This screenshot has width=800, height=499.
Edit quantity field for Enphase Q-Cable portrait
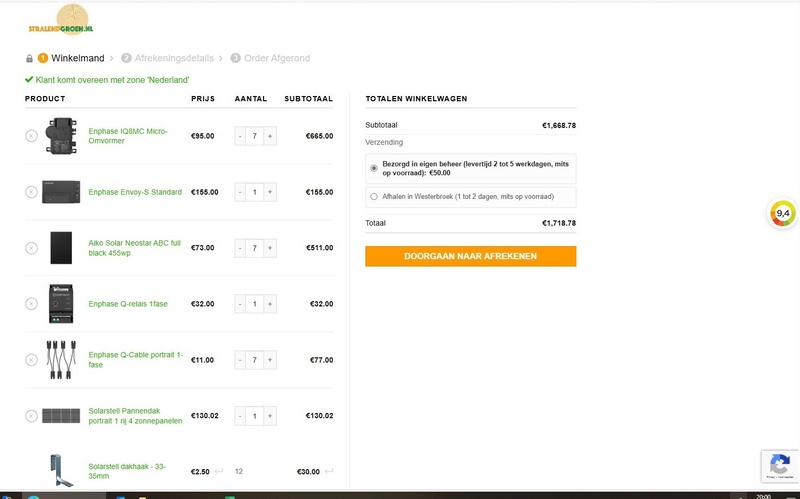coord(255,360)
